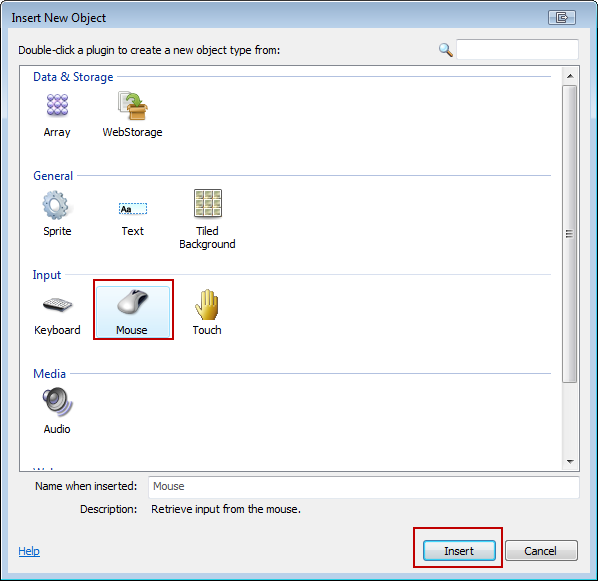Click the Insert button
The image size is (598, 581).
tap(459, 550)
